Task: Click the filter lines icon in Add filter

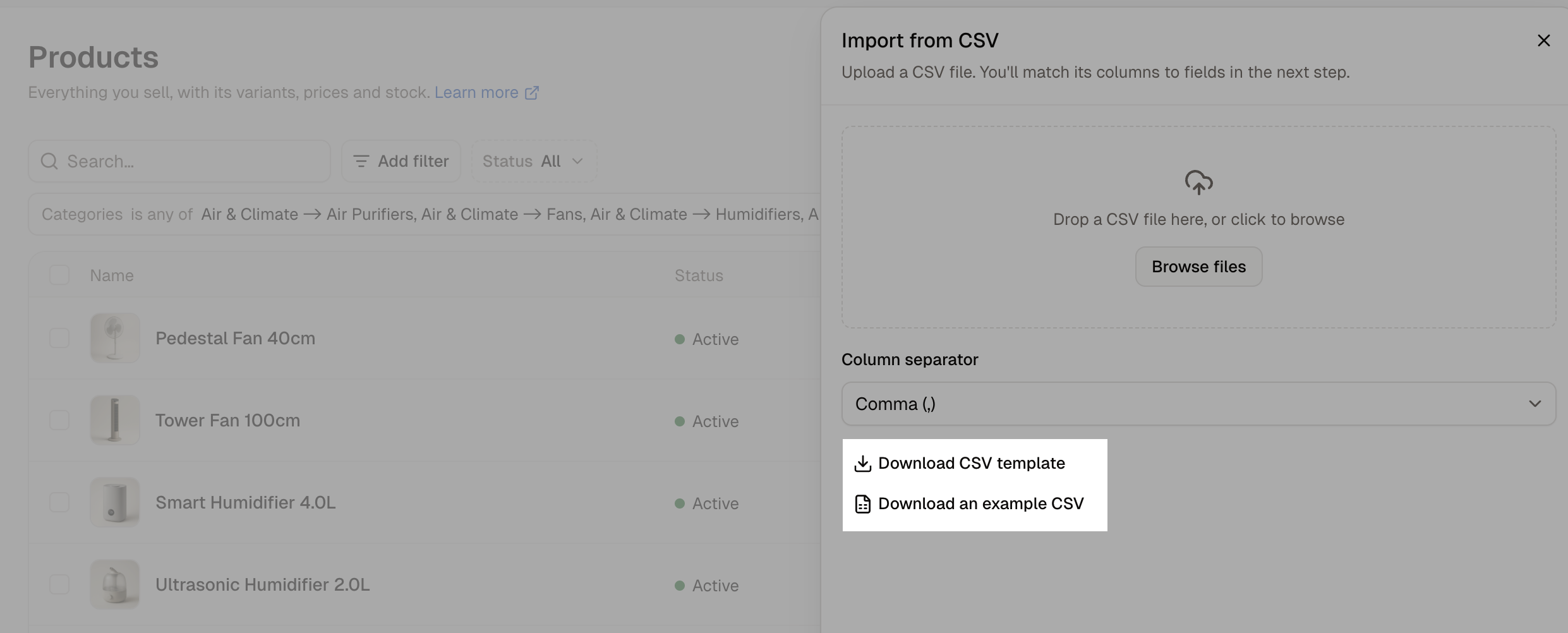Action: [361, 161]
